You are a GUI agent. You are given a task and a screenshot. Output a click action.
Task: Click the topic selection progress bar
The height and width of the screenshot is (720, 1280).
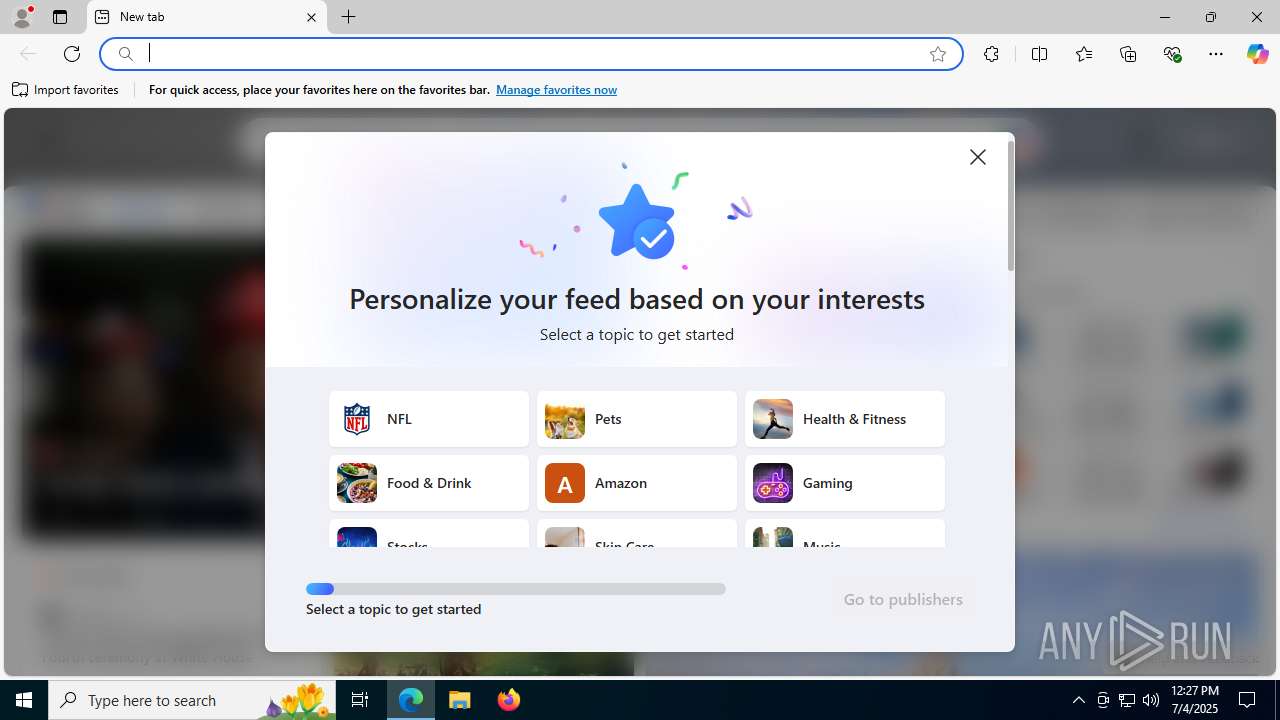tap(516, 589)
